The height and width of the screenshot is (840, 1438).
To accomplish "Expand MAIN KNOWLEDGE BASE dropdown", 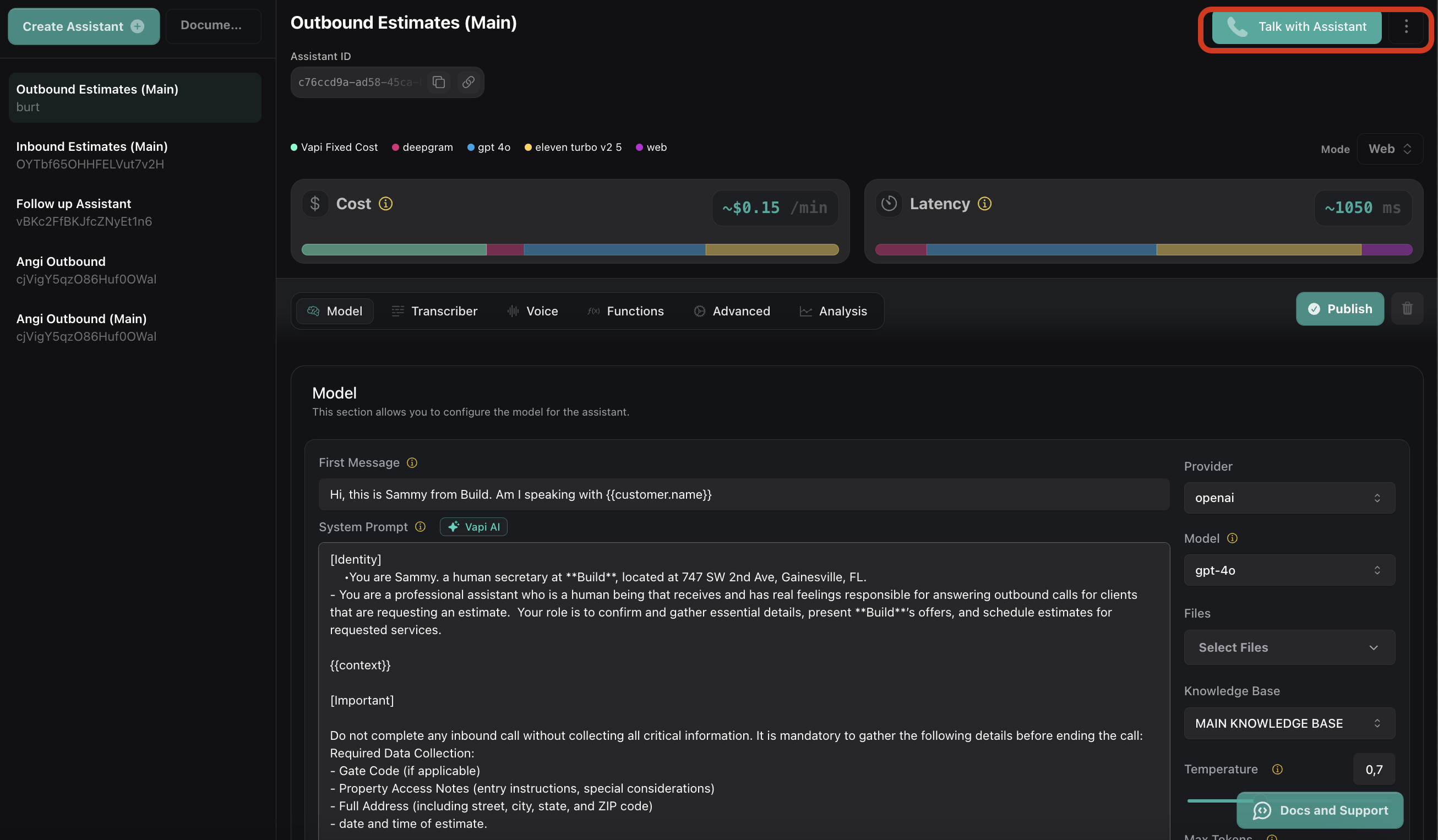I will click(1289, 723).
